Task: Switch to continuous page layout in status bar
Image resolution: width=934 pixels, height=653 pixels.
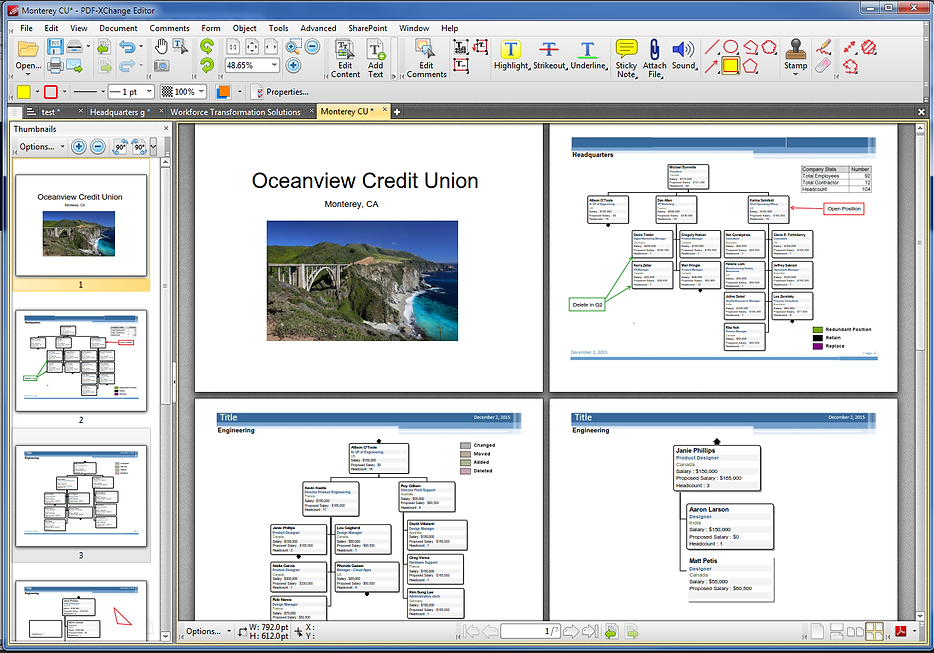Action: coord(836,632)
